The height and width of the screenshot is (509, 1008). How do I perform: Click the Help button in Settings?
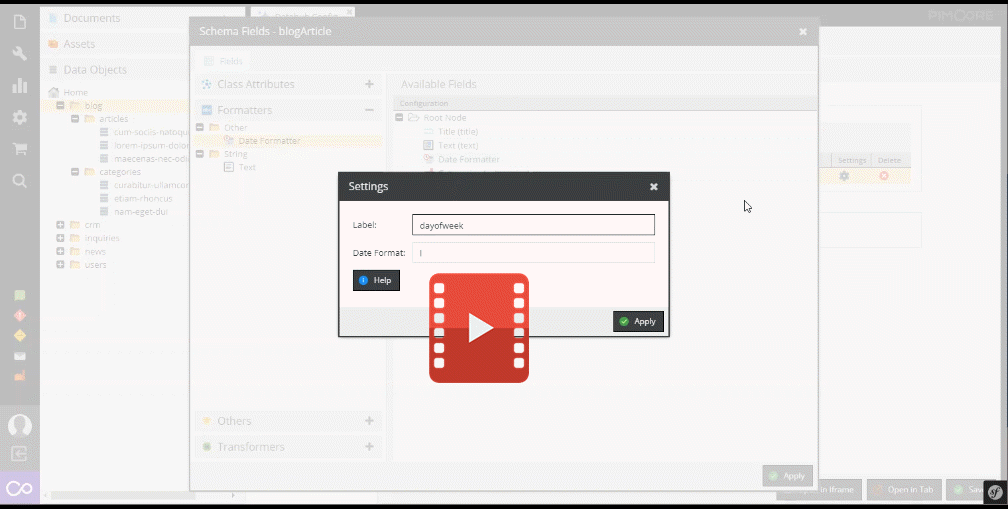376,280
